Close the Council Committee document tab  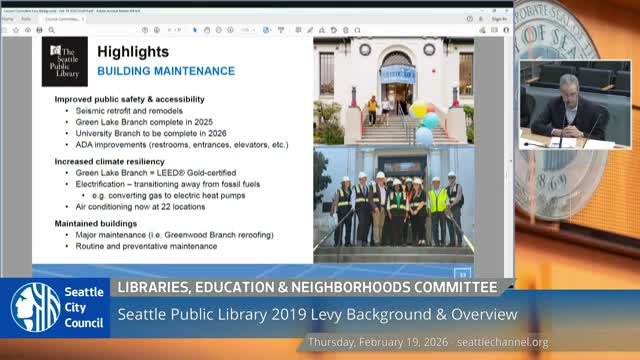tap(83, 19)
